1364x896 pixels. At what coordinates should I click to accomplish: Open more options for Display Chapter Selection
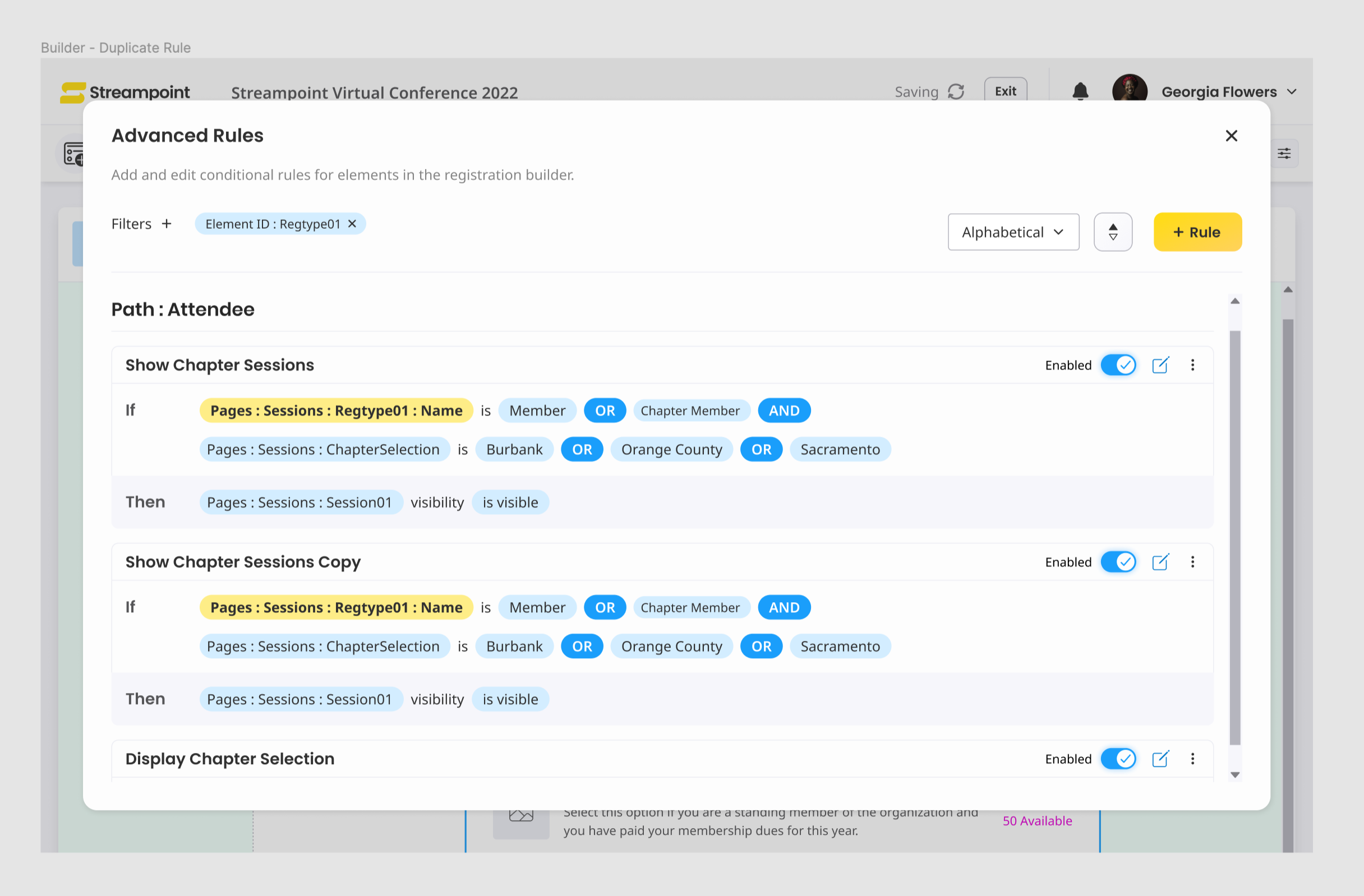pyautogui.click(x=1192, y=759)
